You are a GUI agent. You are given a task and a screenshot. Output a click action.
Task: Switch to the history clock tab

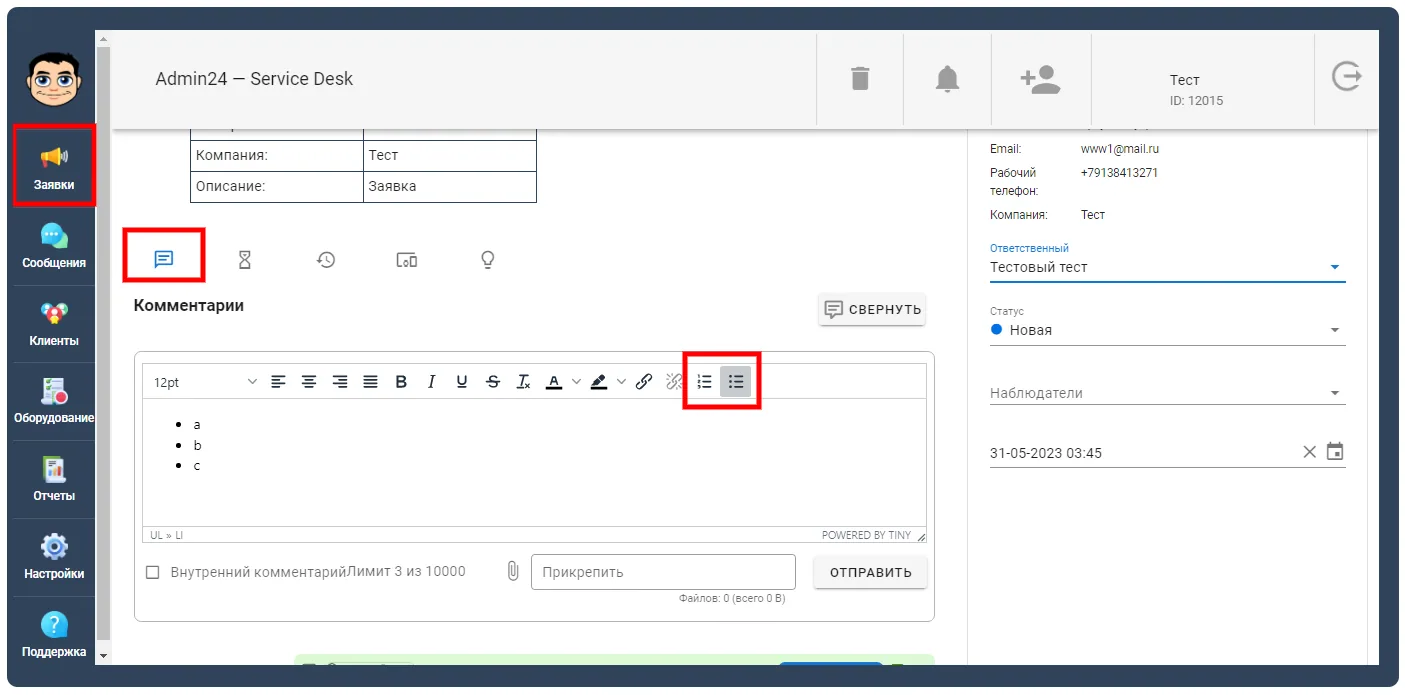[326, 260]
